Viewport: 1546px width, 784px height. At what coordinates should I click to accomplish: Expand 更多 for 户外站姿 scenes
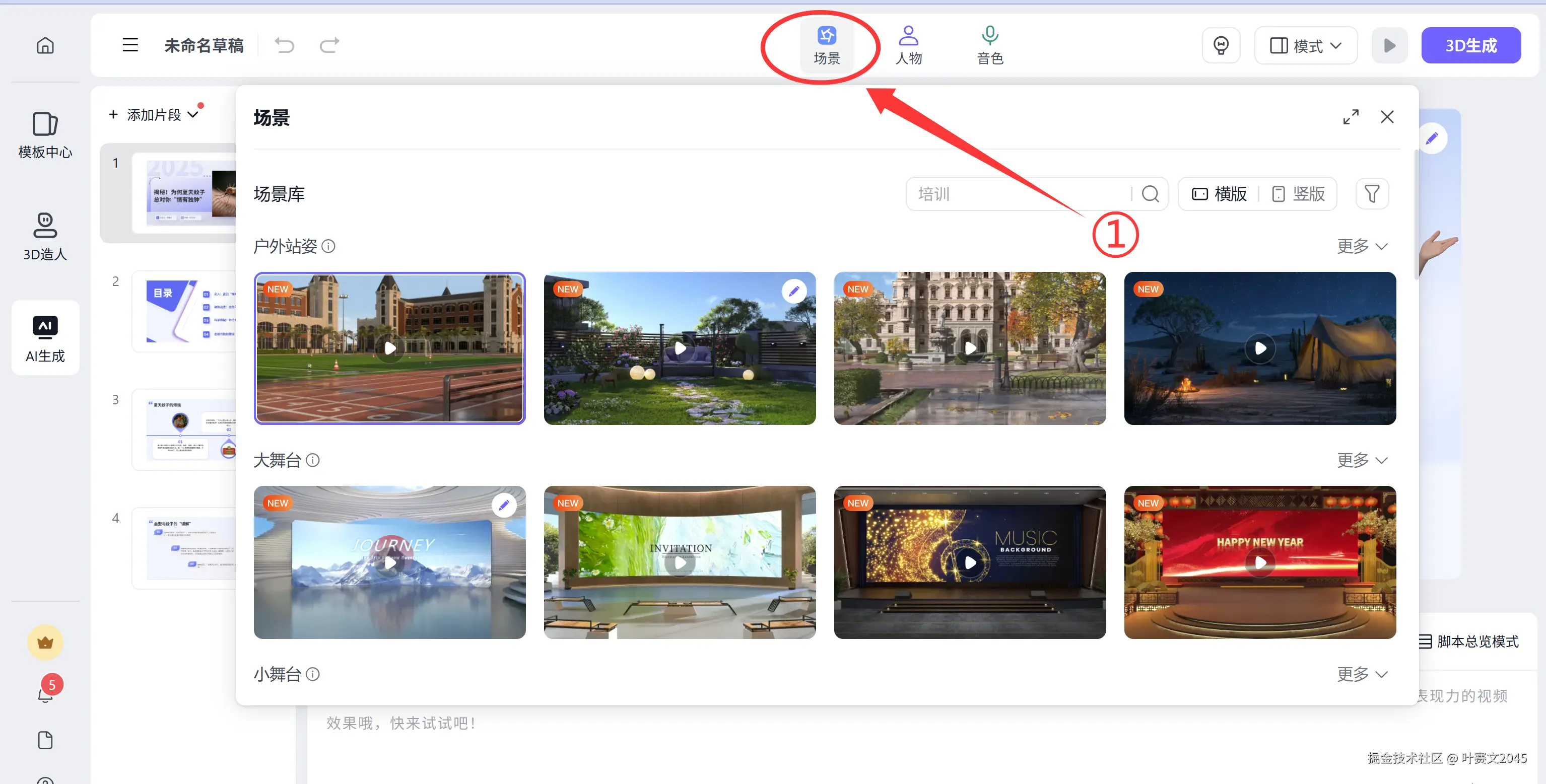tap(1361, 247)
